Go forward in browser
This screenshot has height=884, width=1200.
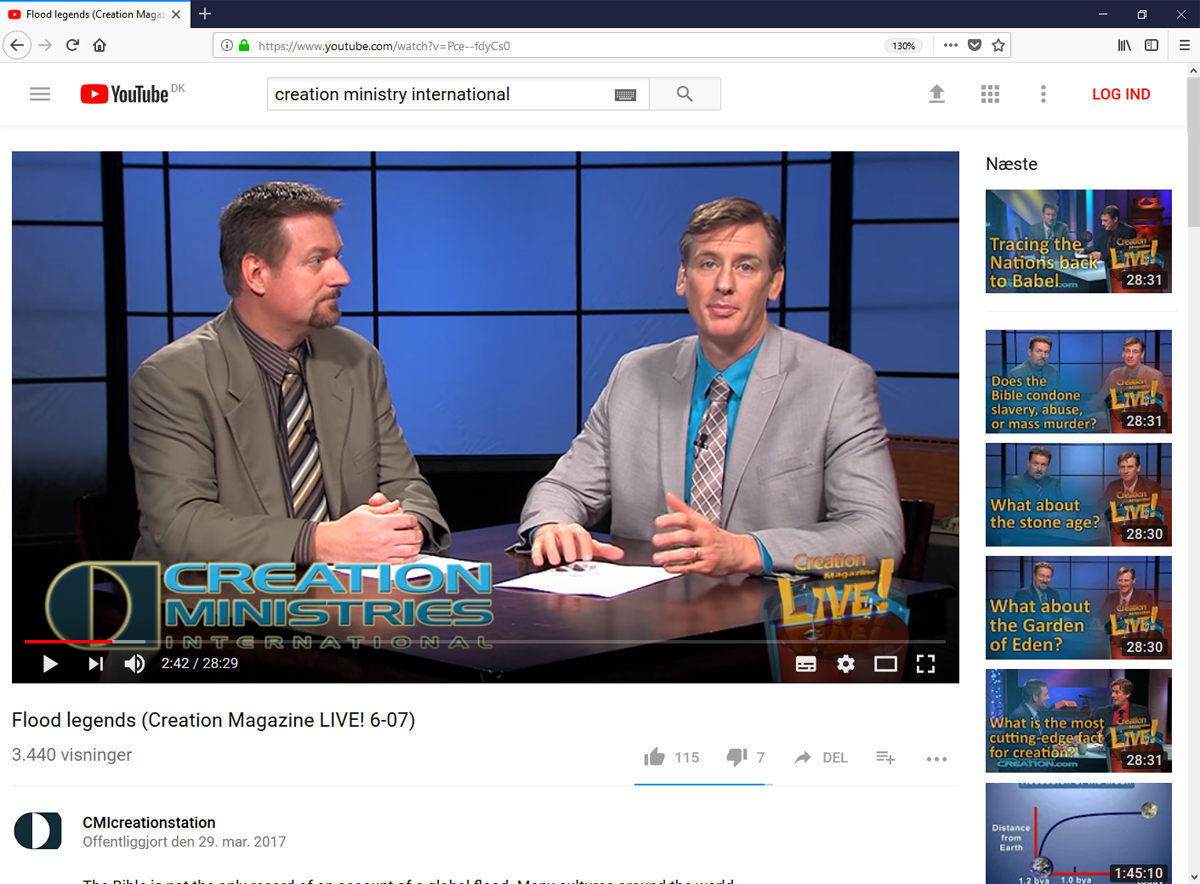(45, 45)
